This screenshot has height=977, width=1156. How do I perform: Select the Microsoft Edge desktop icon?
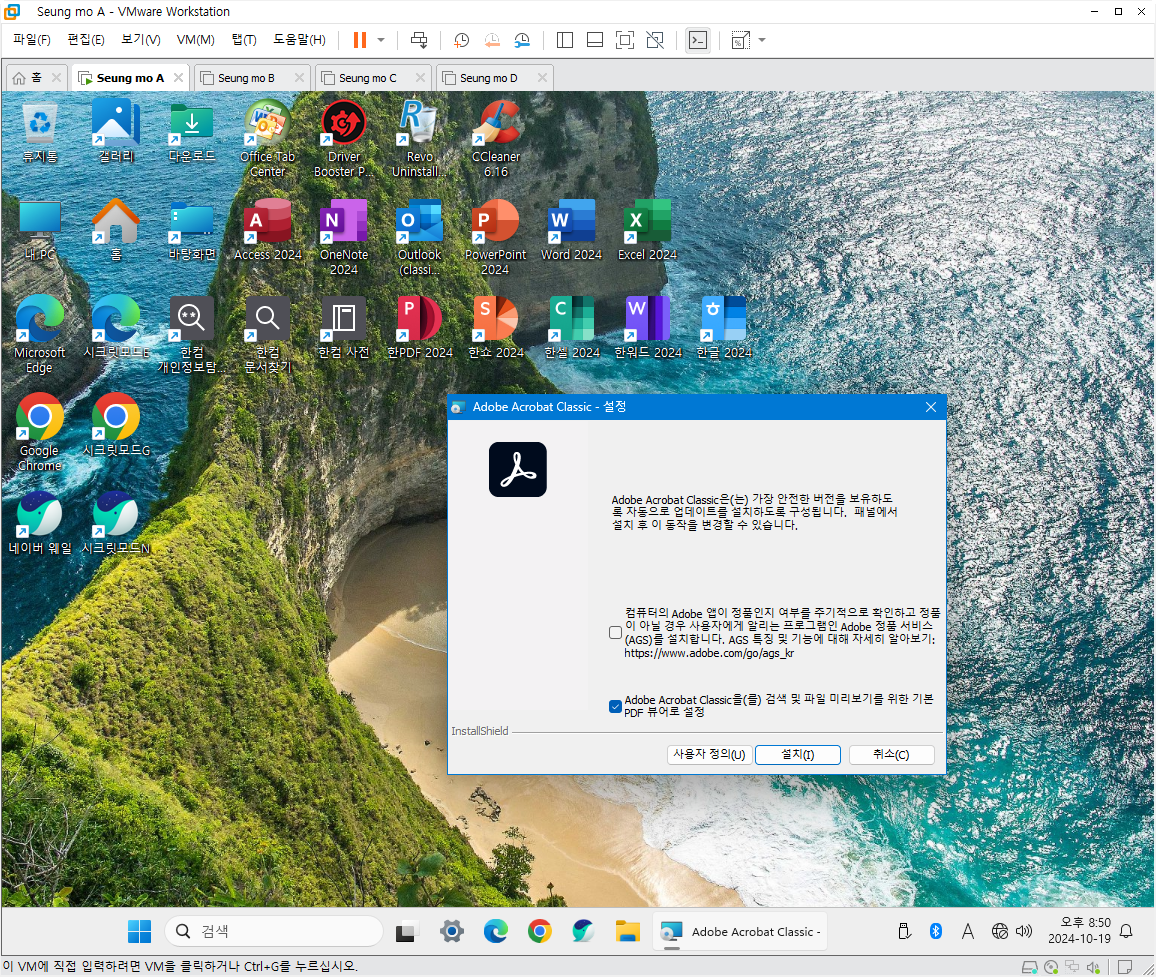[40, 335]
